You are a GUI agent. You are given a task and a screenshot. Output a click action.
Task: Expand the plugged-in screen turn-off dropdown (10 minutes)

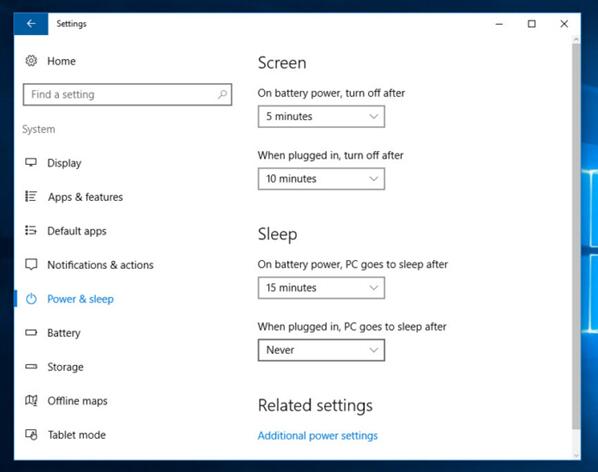321,179
